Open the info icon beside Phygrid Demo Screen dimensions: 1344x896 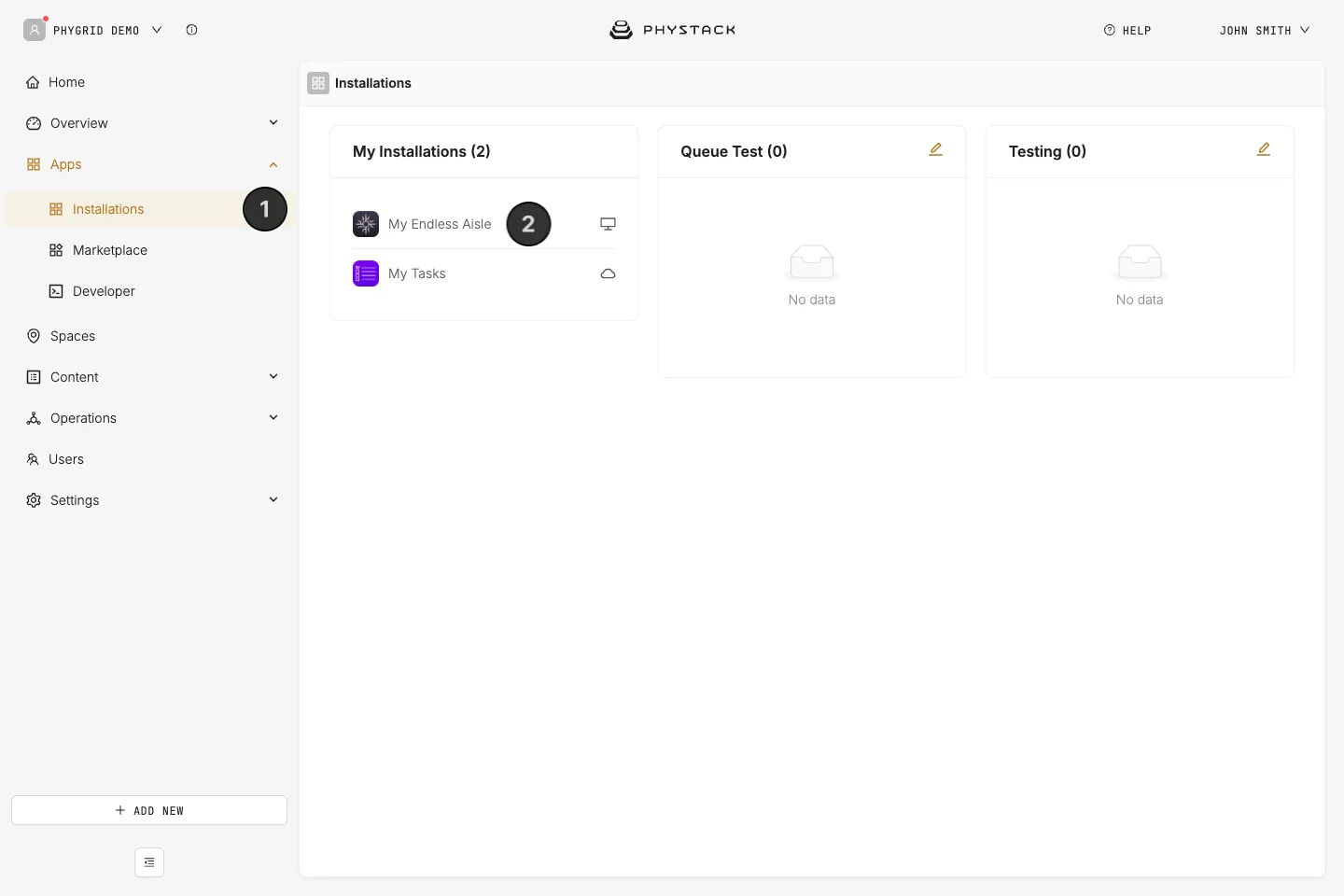coord(191,30)
